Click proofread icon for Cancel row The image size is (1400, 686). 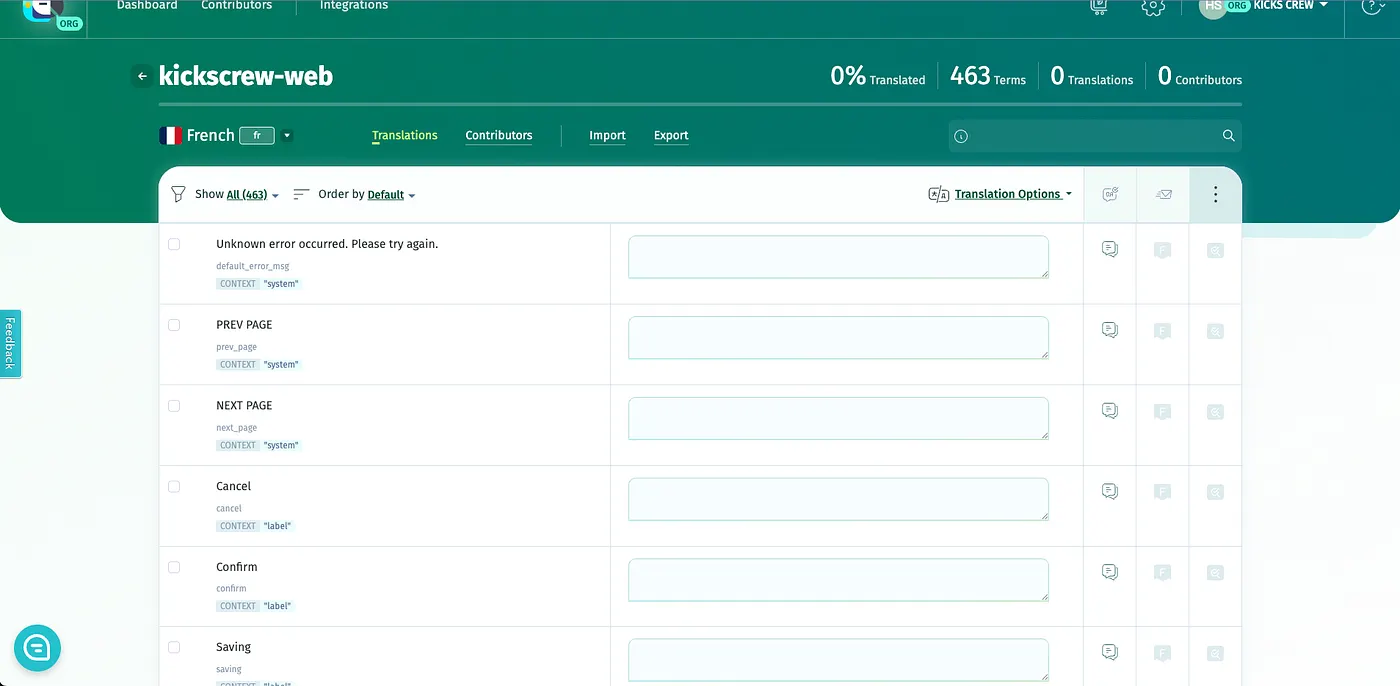click(1215, 492)
